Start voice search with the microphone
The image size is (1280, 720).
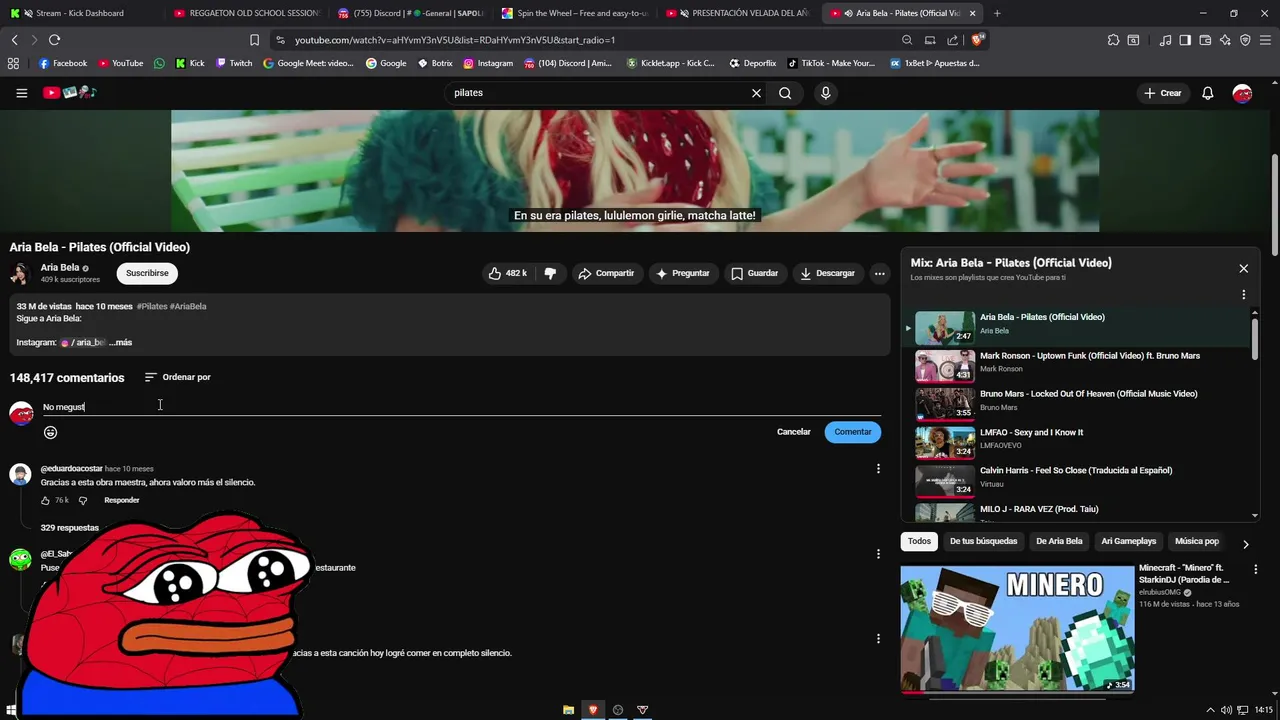click(825, 93)
